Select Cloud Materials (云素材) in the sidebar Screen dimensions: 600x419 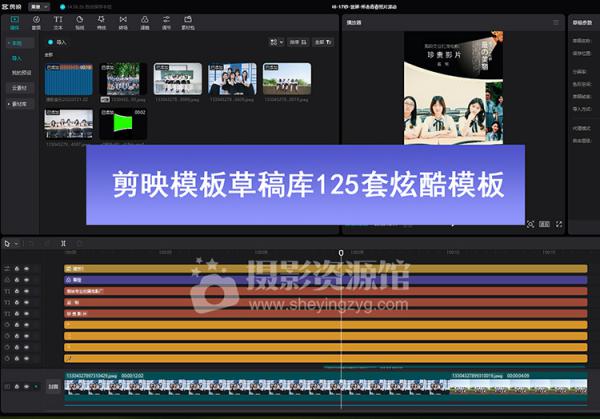[20, 87]
